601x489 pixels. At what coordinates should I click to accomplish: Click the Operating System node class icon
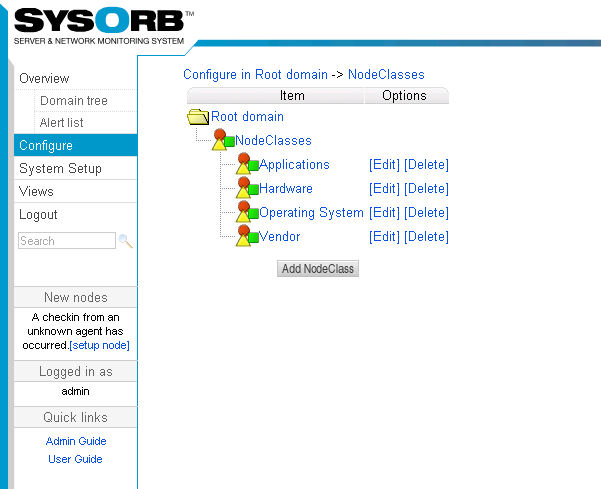click(x=247, y=212)
